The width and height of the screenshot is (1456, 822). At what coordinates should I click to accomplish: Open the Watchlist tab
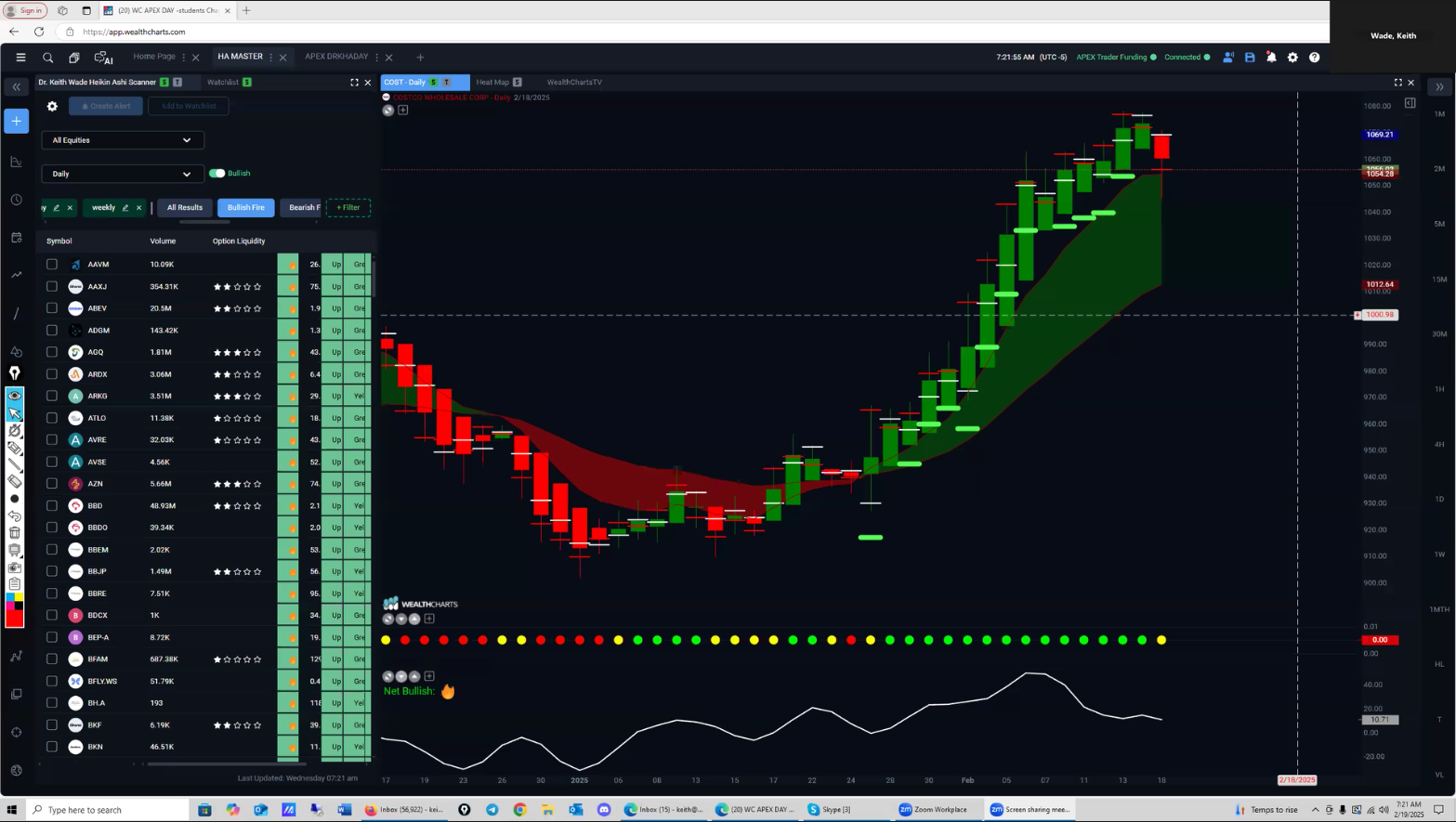click(x=223, y=83)
